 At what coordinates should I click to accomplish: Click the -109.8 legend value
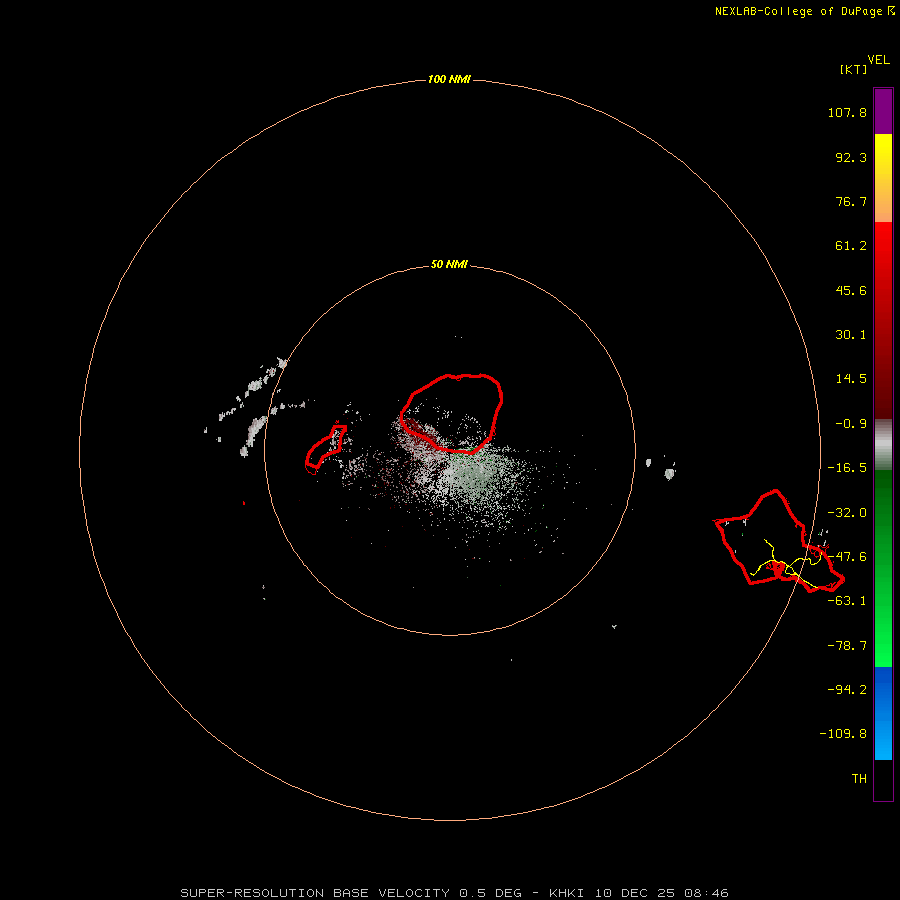click(843, 734)
